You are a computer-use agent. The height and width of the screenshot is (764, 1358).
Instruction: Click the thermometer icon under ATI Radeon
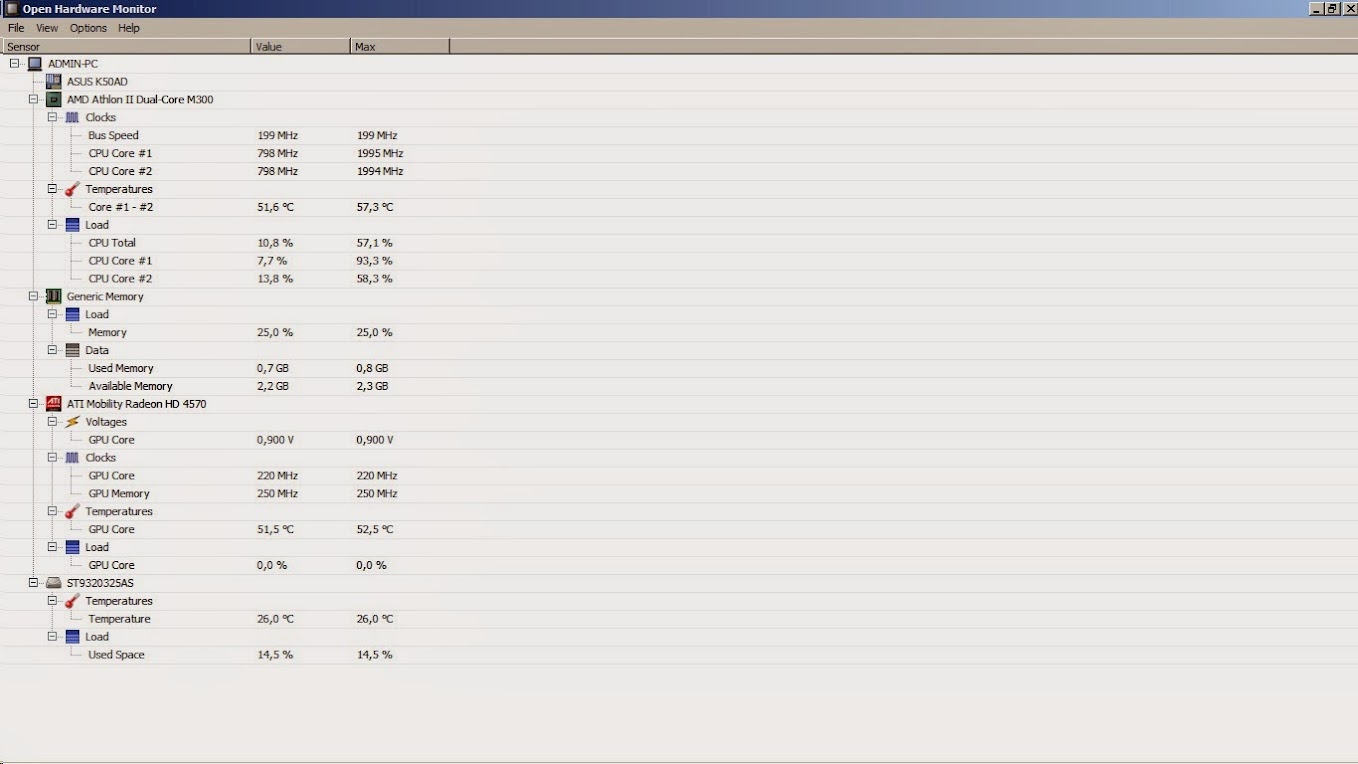pos(72,512)
